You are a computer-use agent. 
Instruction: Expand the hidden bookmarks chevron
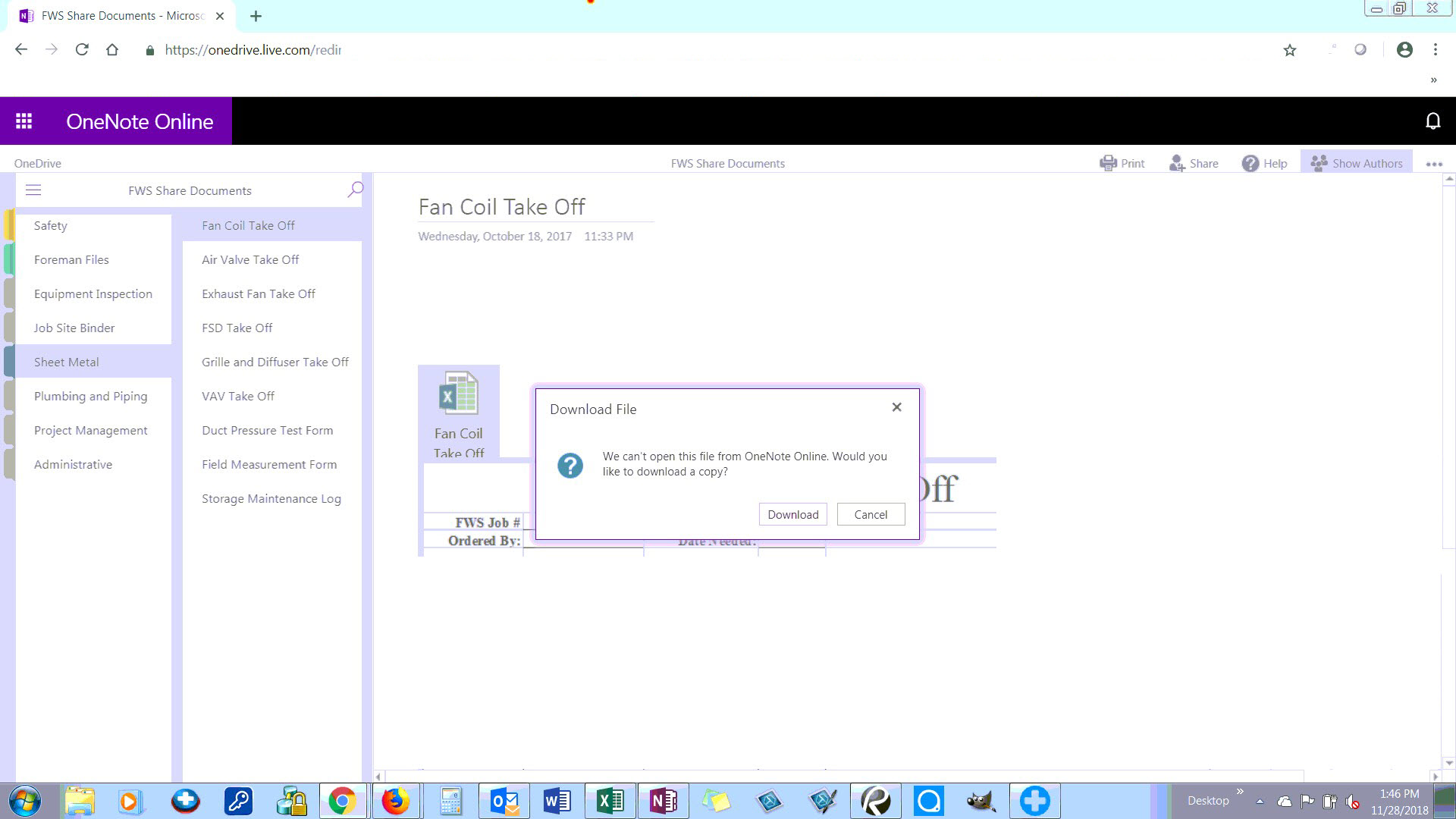point(1433,80)
